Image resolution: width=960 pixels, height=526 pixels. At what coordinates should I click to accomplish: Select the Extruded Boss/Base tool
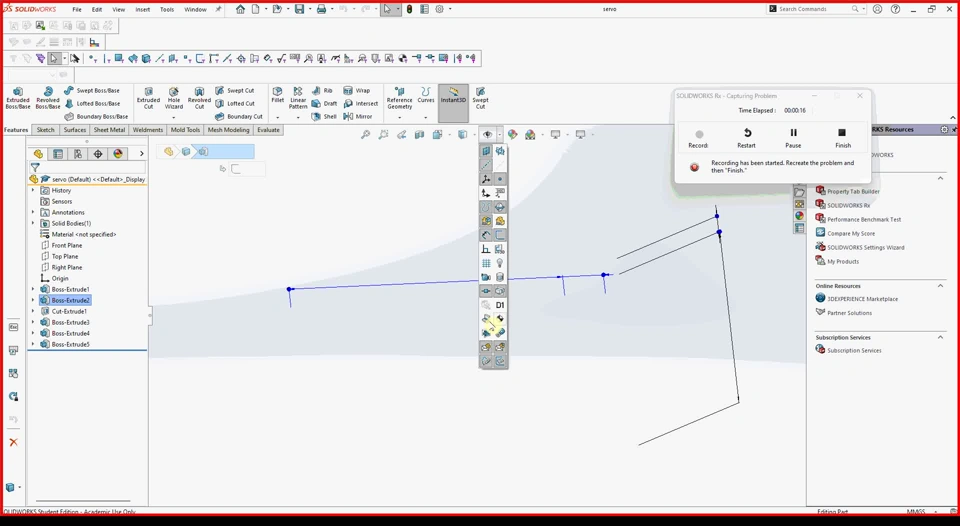tap(18, 98)
